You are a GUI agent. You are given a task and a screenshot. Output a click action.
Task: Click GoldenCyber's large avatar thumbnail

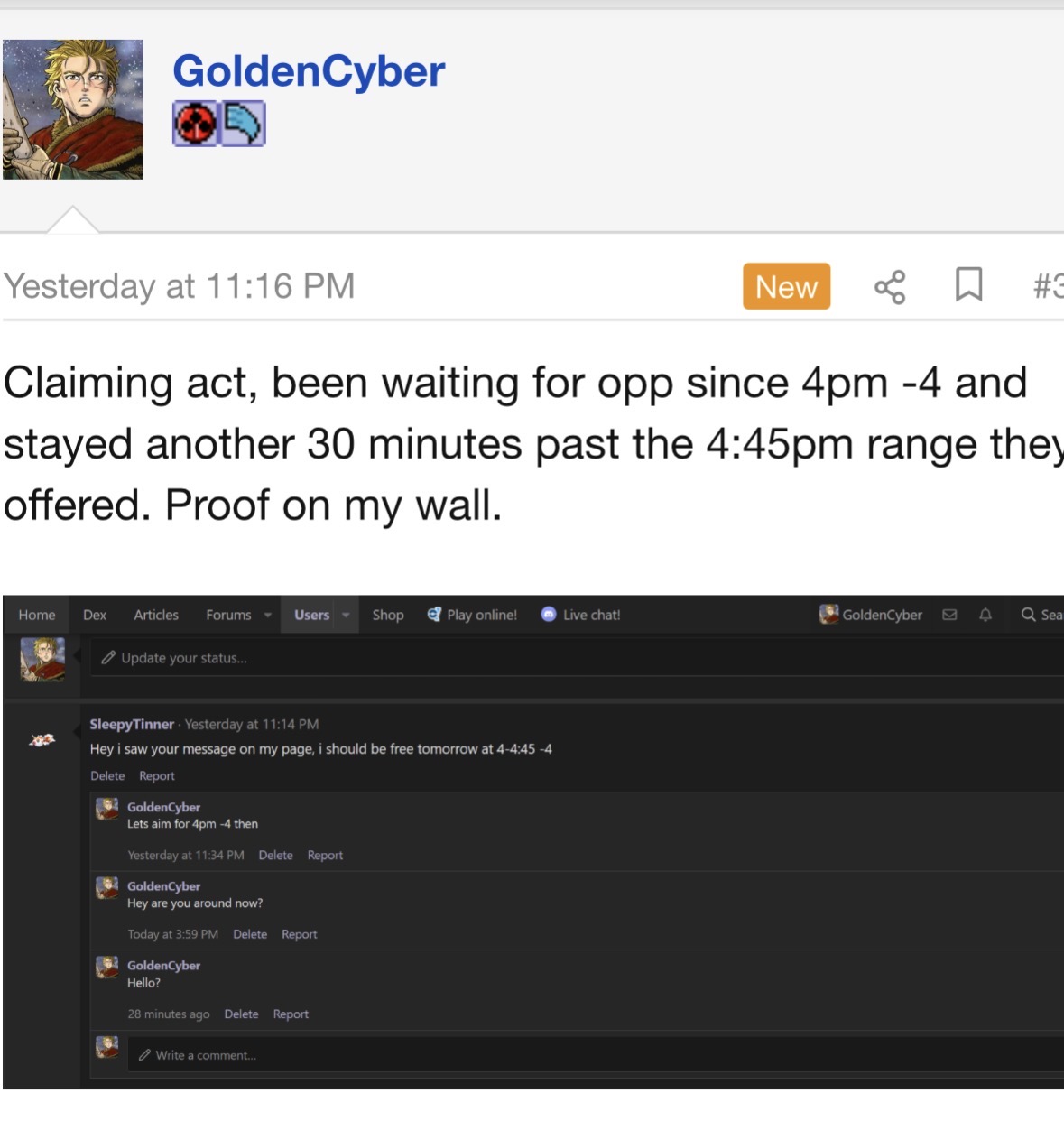[x=73, y=109]
